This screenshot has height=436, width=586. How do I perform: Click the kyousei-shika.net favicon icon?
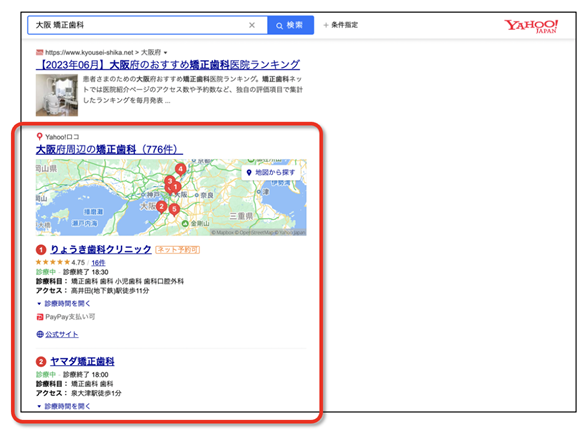[x=39, y=52]
